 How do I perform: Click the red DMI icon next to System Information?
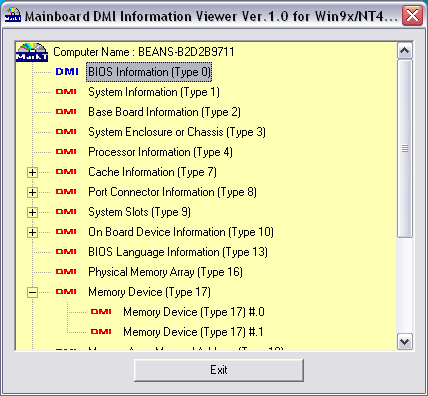pyautogui.click(x=66, y=92)
